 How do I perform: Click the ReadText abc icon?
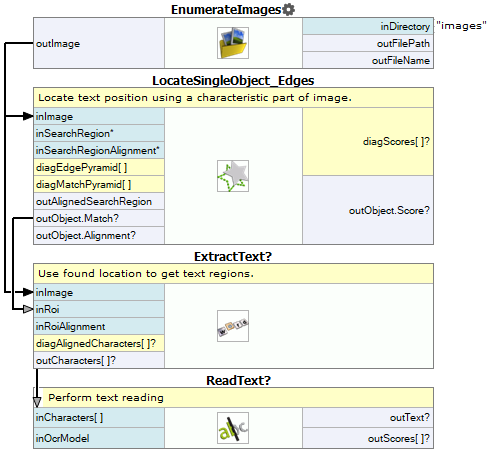pyautogui.click(x=233, y=428)
